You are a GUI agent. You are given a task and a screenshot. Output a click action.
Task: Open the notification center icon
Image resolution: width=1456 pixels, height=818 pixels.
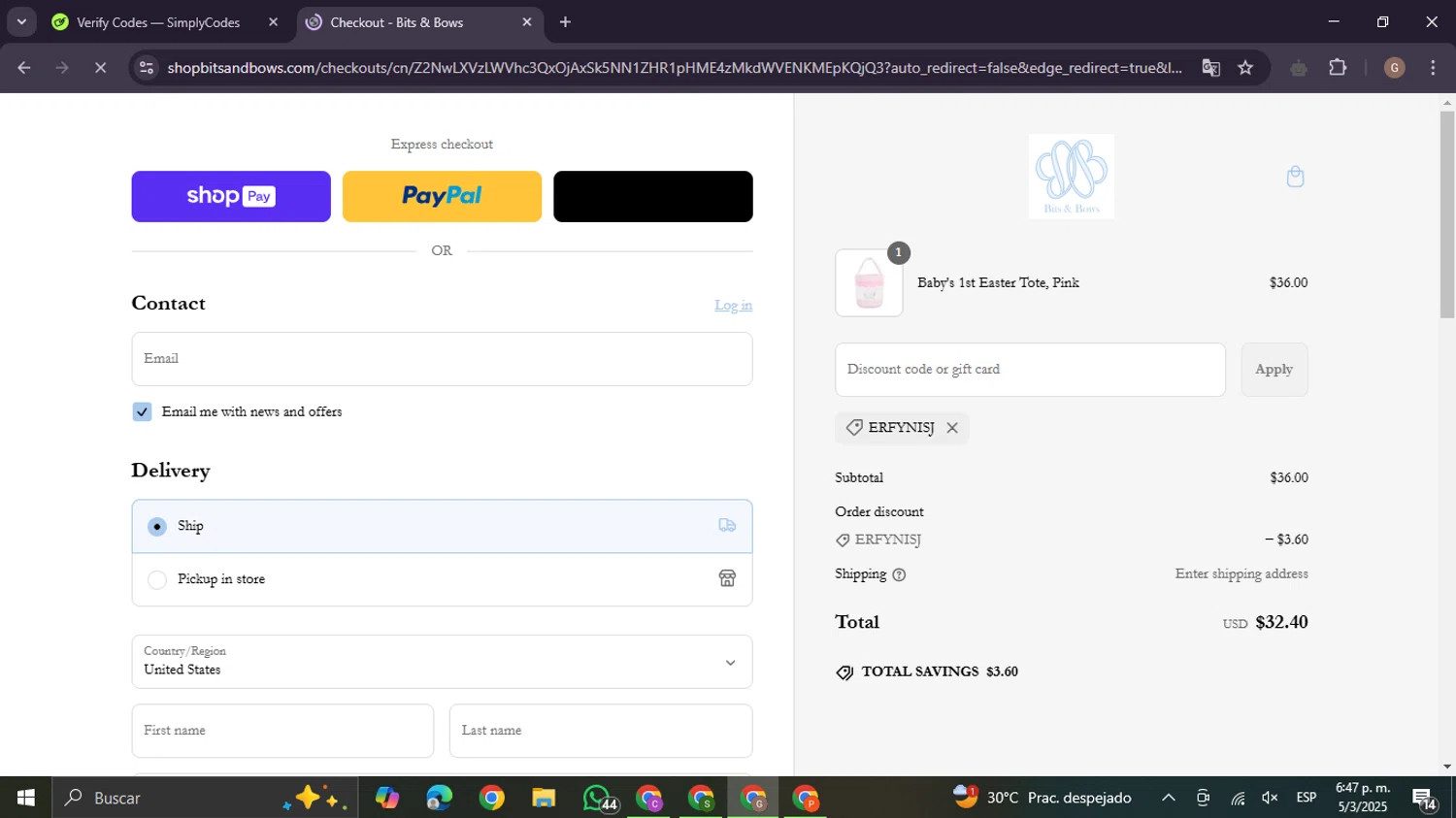pos(1425,799)
